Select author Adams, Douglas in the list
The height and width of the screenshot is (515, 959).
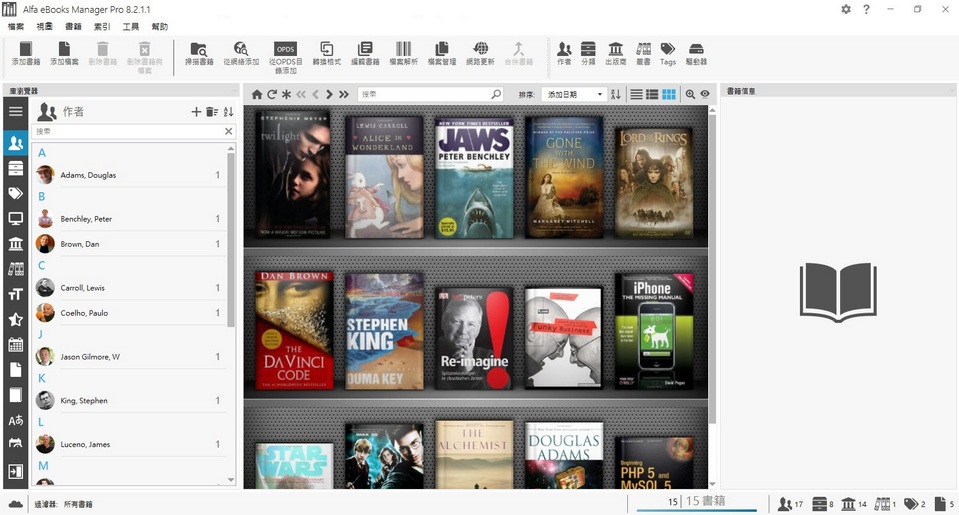coord(88,175)
